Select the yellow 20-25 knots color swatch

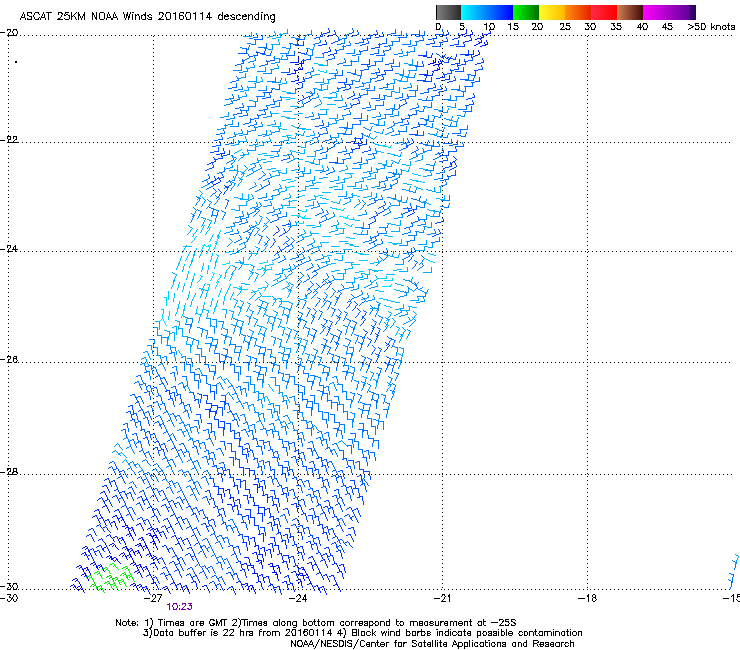coord(552,12)
